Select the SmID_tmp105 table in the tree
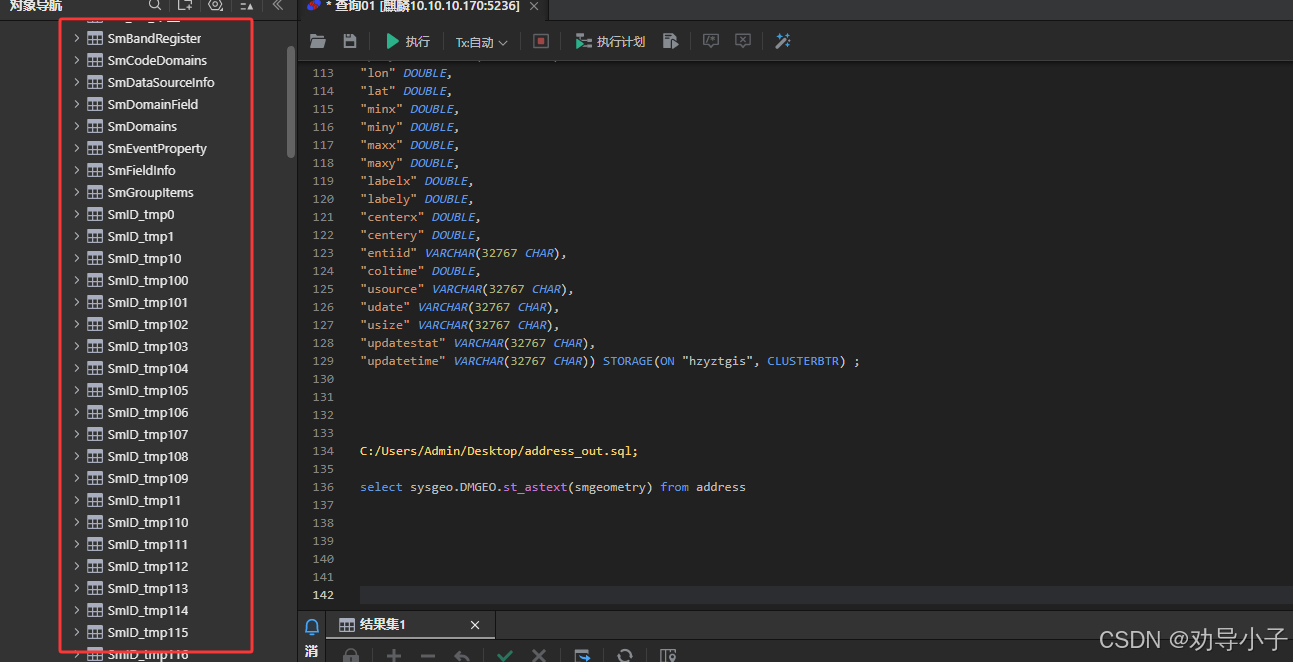The height and width of the screenshot is (662, 1293). click(x=148, y=390)
